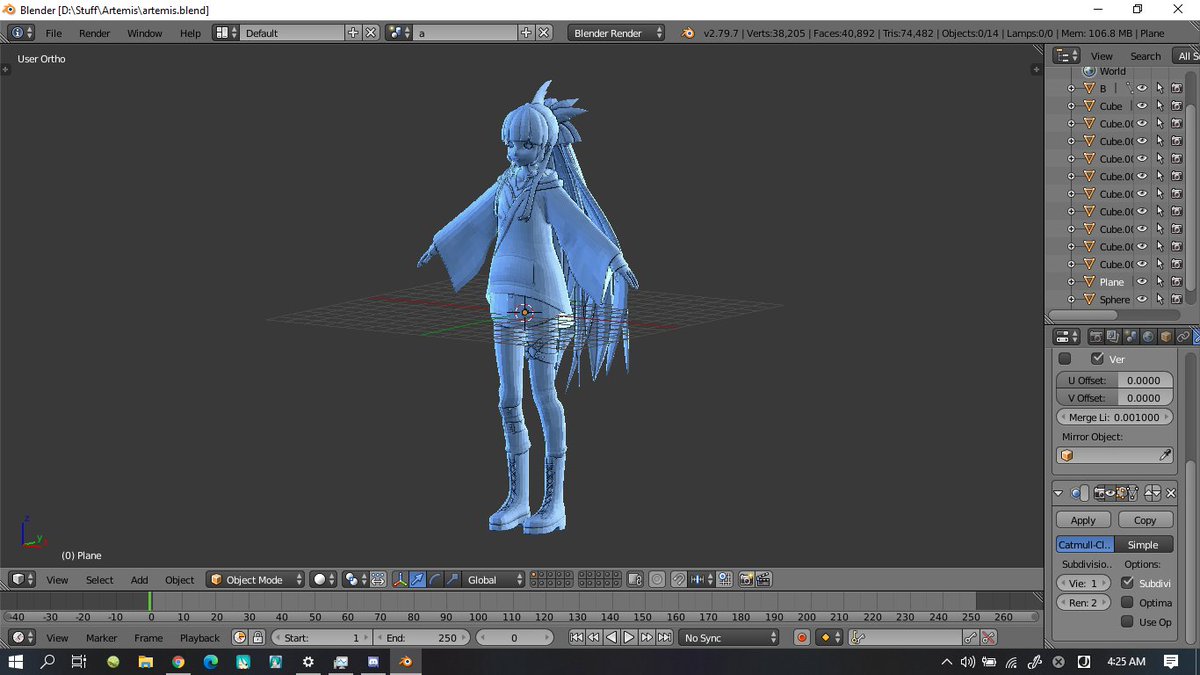1200x675 pixels.
Task: Click the OpenGL render image camera icon
Action: click(746, 580)
